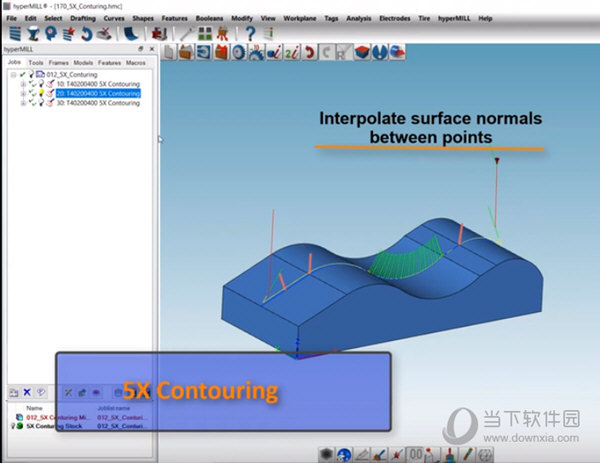Click the list-with-red-star new job icon
The height and width of the screenshot is (463, 600).
click(x=69, y=34)
